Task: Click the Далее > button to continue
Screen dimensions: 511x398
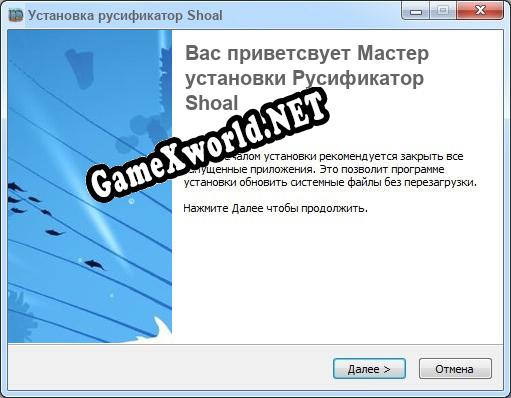Action: (x=369, y=369)
